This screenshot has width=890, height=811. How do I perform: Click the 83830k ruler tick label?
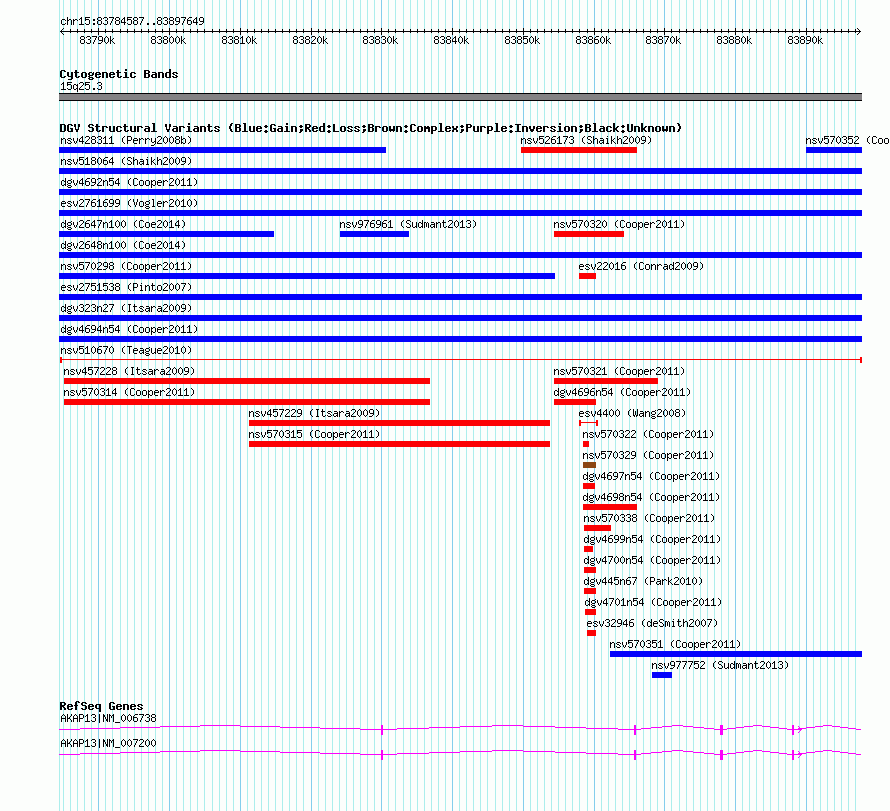pyautogui.click(x=380, y=40)
